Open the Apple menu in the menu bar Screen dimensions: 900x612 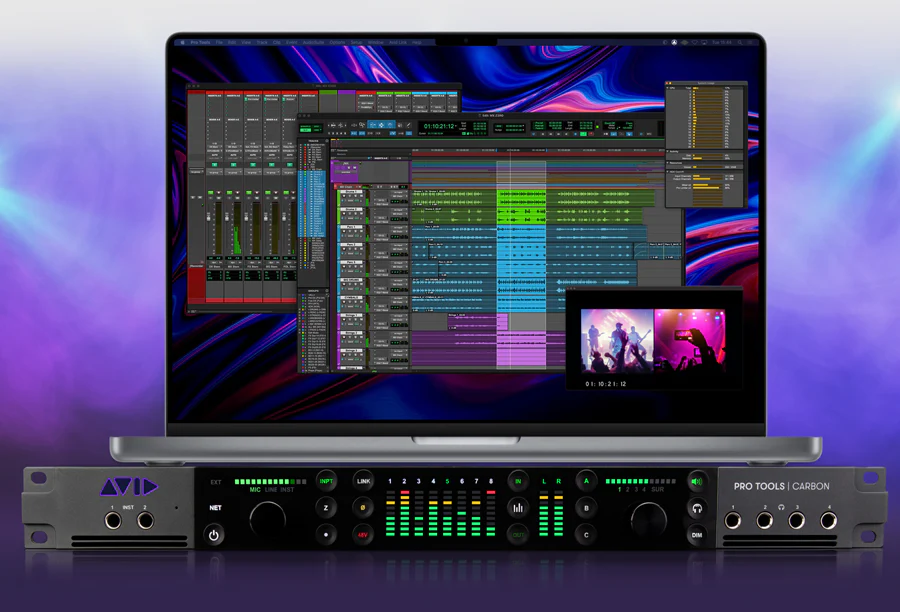pos(182,43)
